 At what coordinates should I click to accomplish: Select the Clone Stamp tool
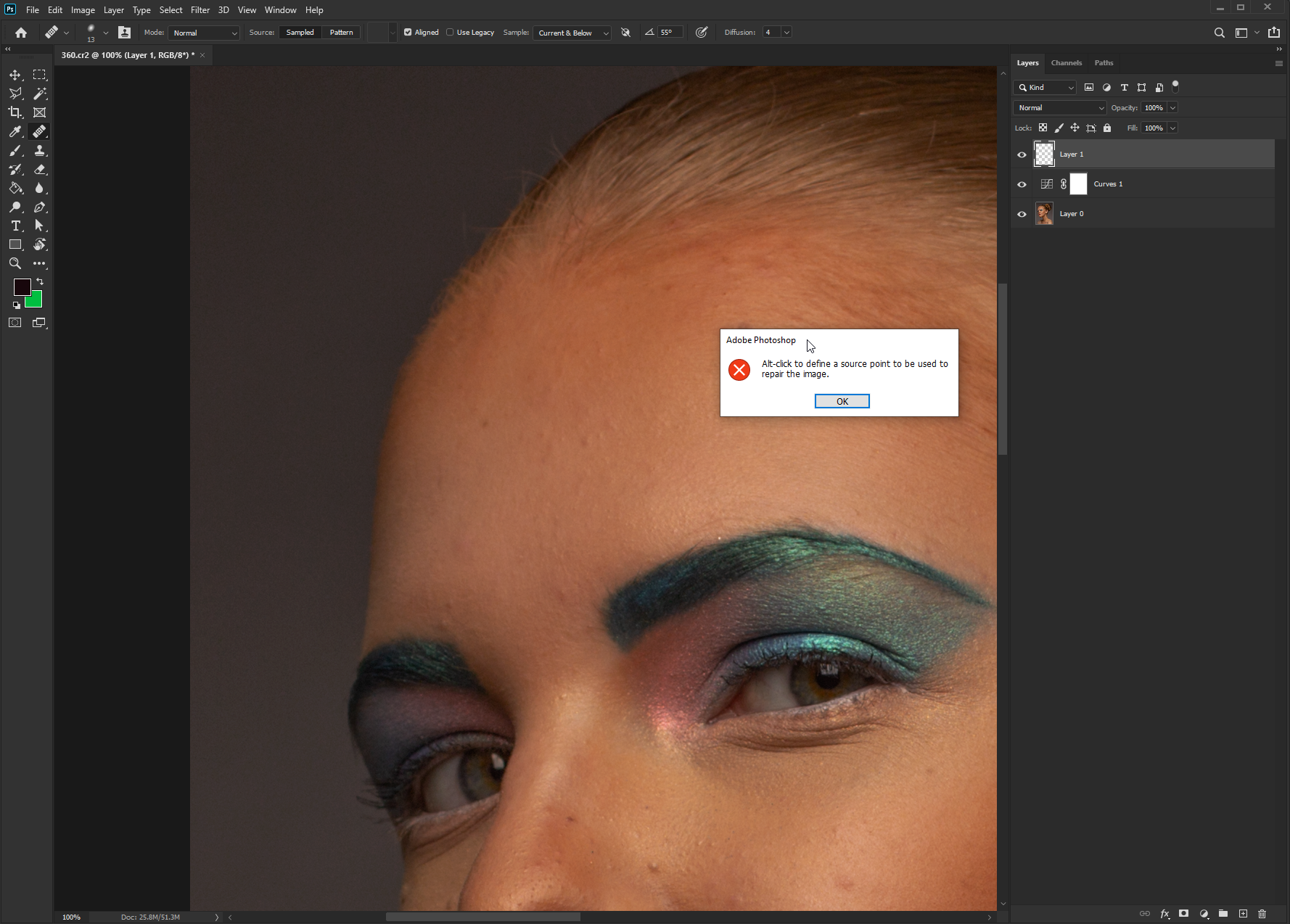click(x=40, y=150)
